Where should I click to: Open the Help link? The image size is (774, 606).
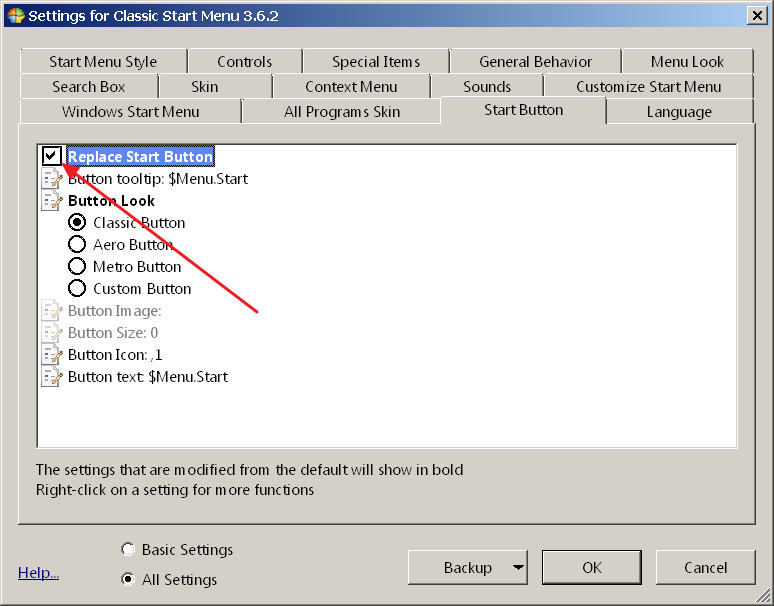coord(38,573)
